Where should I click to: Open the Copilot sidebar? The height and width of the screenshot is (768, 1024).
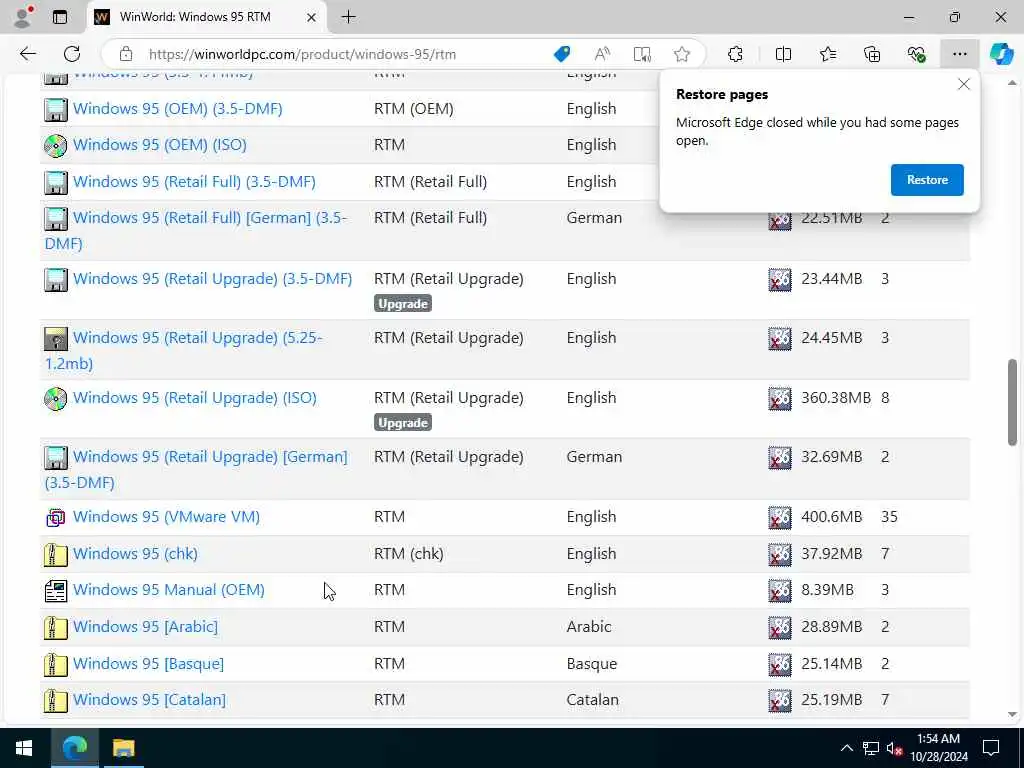click(x=1000, y=54)
